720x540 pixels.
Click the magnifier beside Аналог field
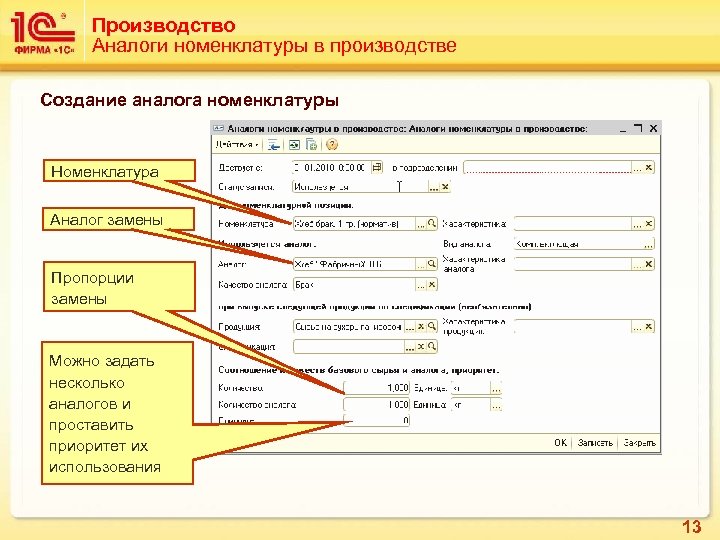[x=432, y=264]
